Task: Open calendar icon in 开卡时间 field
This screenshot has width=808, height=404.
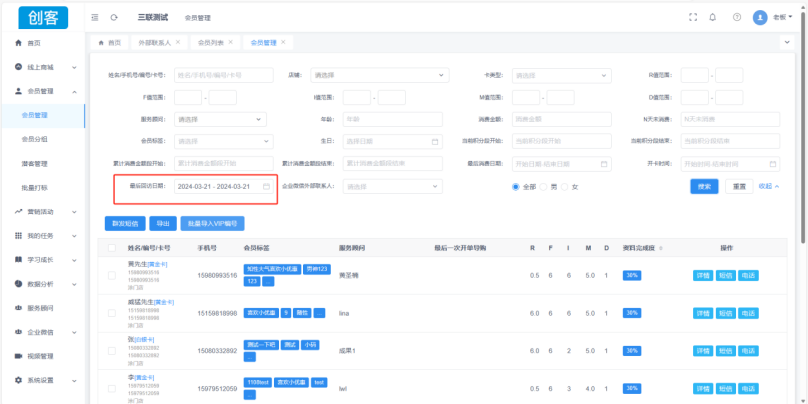Action: pyautogui.click(x=772, y=164)
